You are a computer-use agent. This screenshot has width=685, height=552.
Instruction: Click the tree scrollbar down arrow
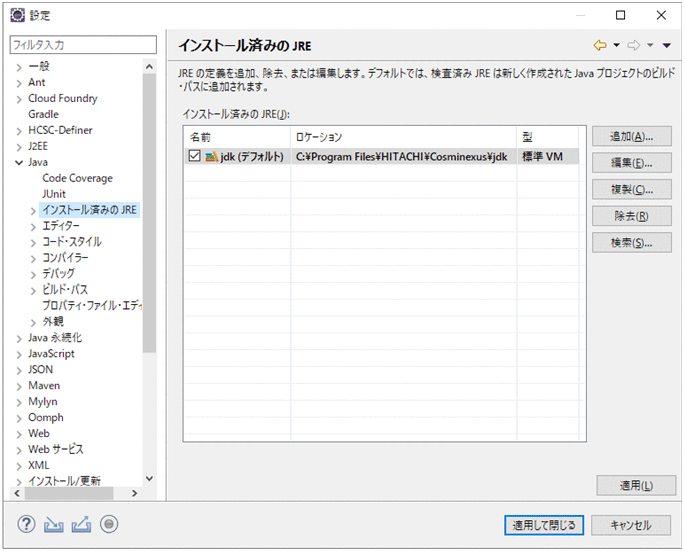[149, 479]
